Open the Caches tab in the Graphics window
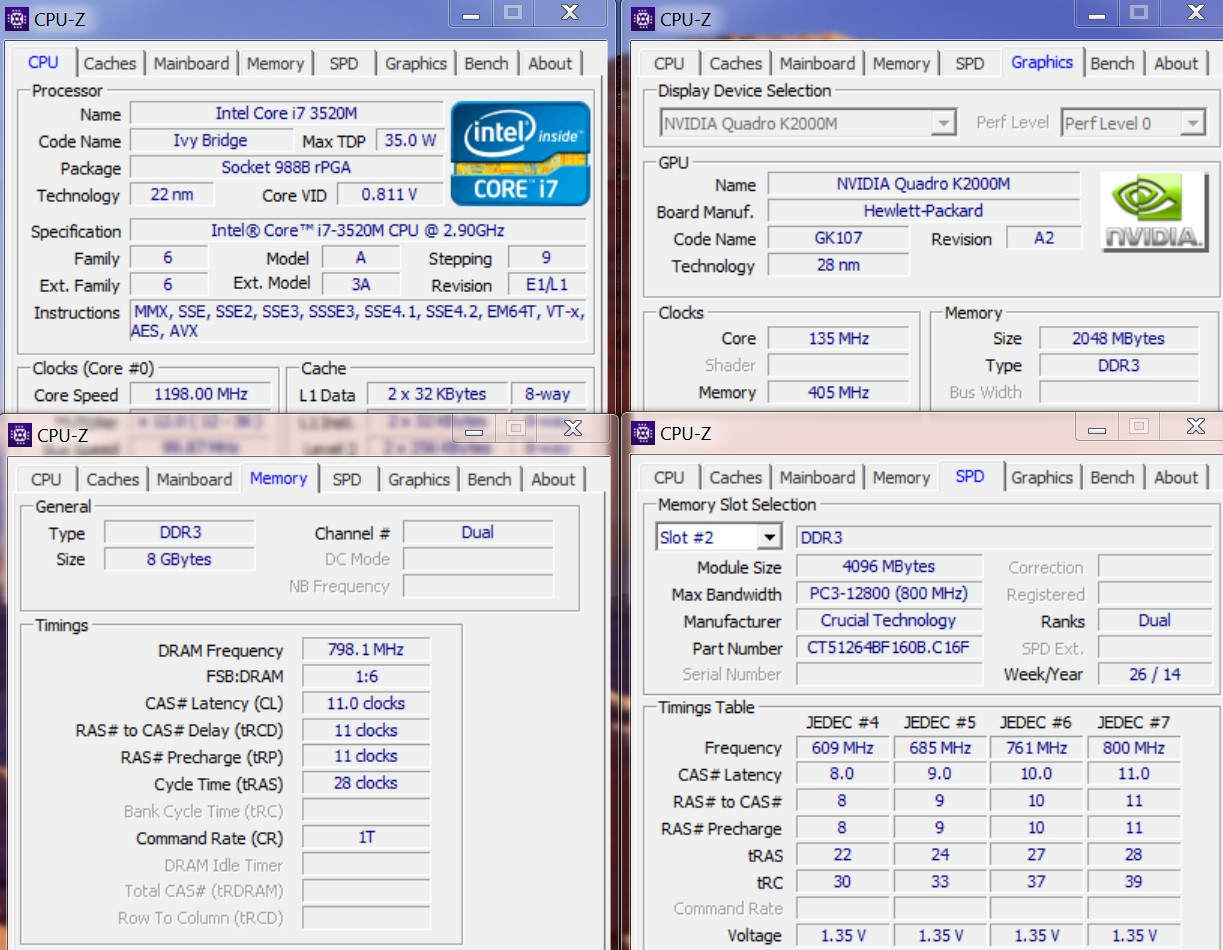The image size is (1223, 950). pos(735,63)
